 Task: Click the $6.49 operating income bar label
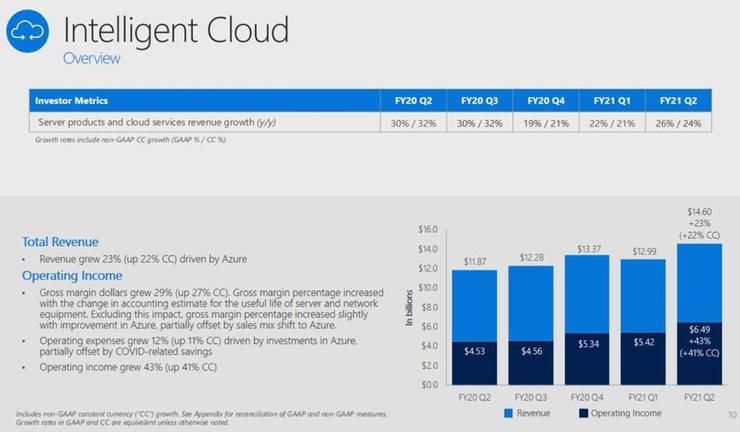click(x=700, y=327)
